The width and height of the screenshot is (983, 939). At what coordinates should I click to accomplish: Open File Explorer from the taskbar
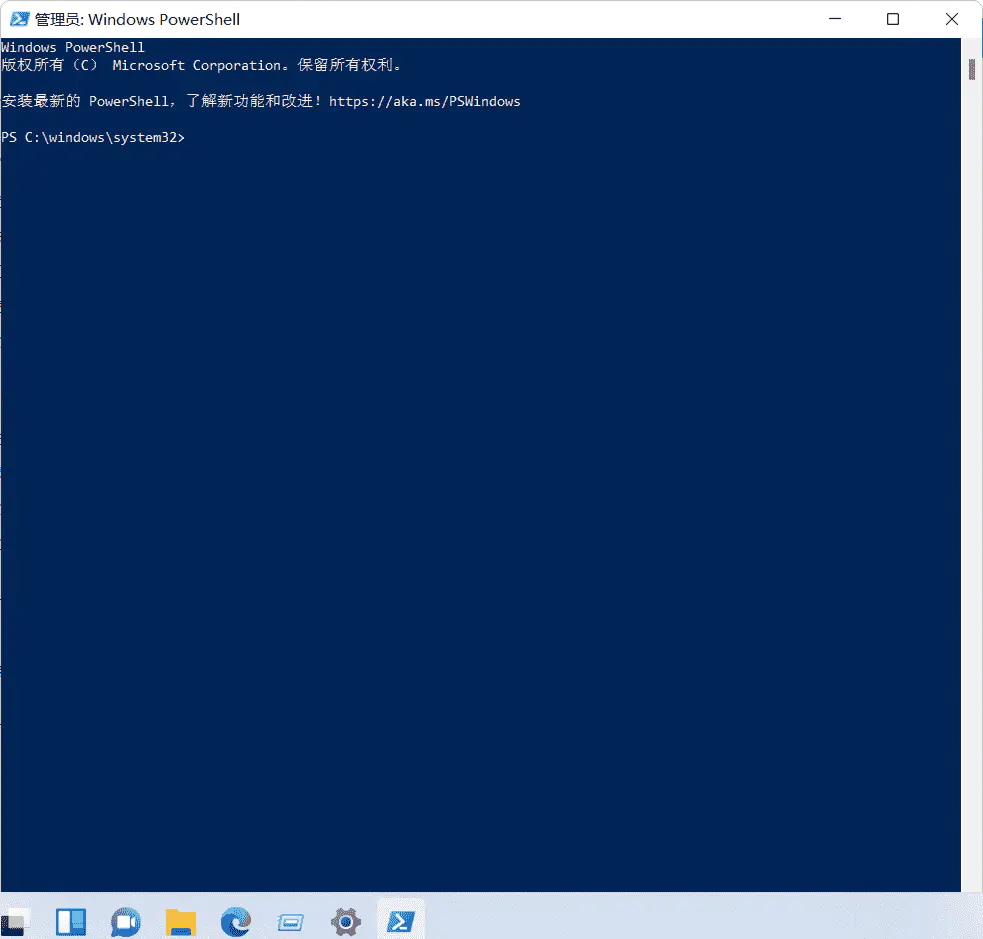point(181,921)
